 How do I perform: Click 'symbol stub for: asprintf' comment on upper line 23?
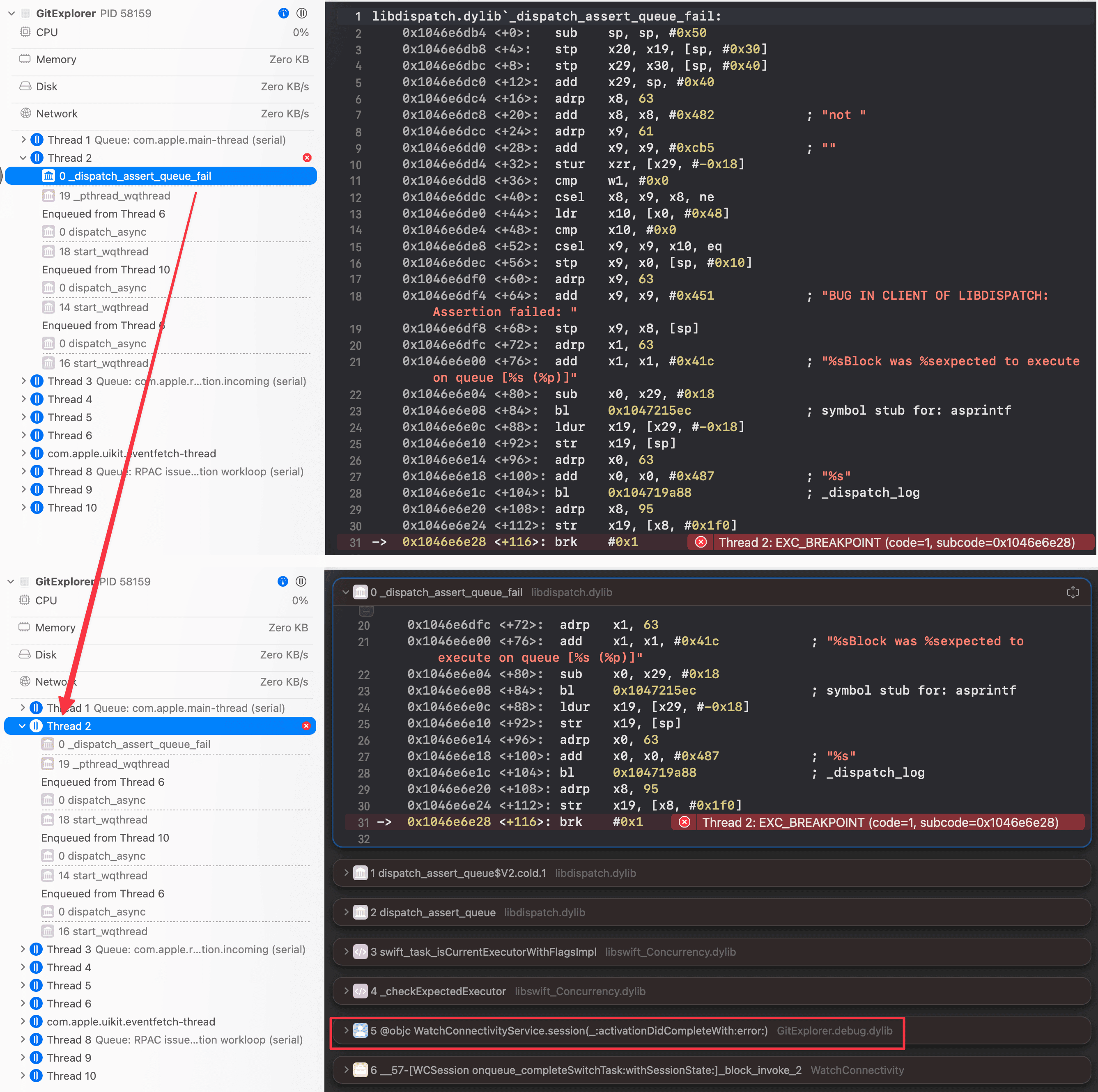(916, 410)
